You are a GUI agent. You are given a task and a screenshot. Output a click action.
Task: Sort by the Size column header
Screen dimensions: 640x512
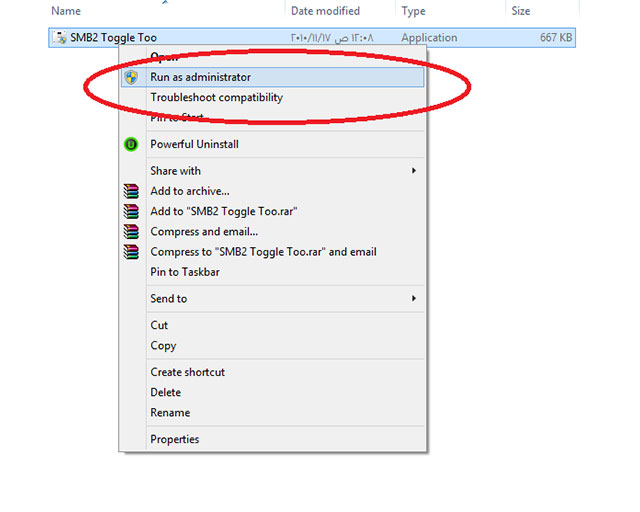click(521, 11)
